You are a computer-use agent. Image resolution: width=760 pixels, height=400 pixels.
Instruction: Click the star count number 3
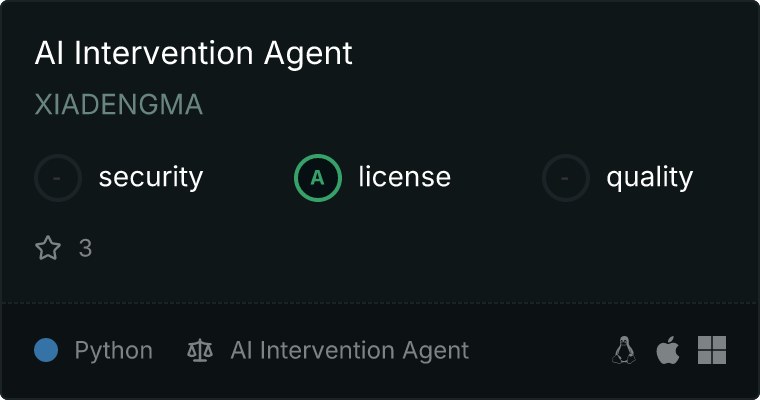click(85, 248)
